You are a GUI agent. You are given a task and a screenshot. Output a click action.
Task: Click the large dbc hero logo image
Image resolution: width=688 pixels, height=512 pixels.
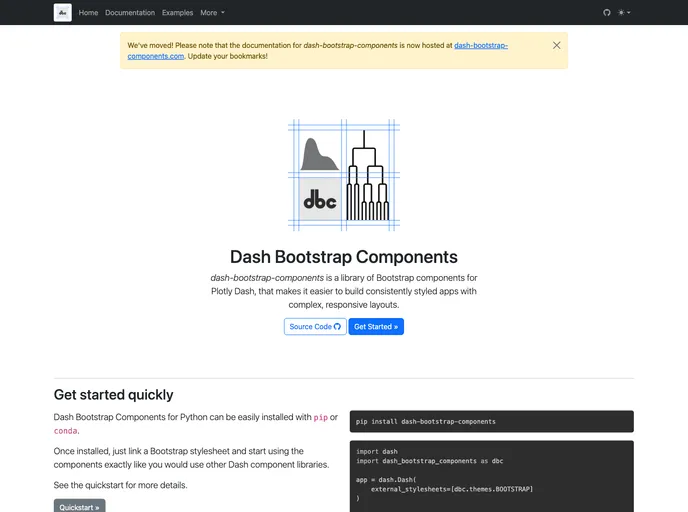point(344,175)
